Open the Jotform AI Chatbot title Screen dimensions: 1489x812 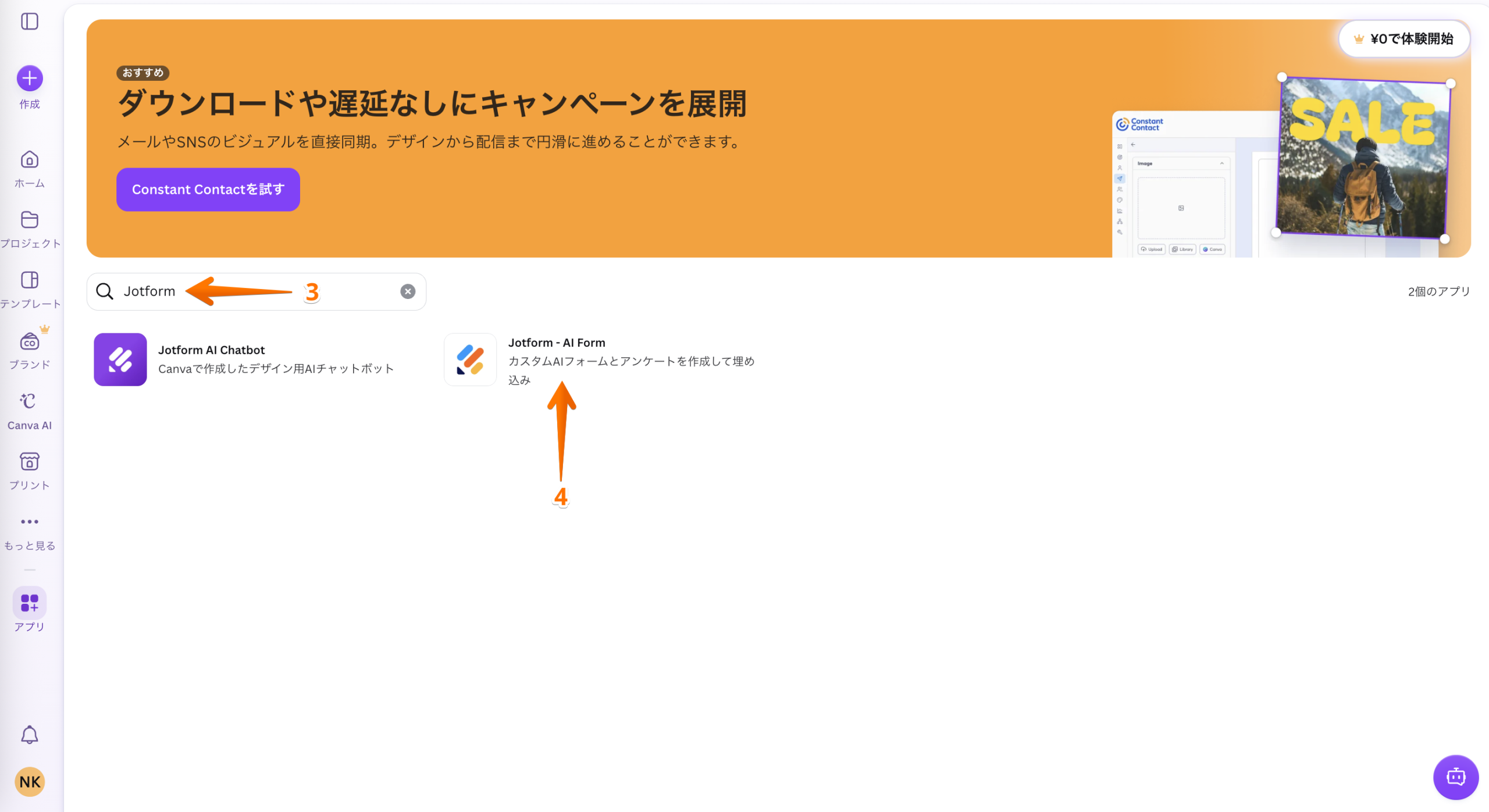212,350
